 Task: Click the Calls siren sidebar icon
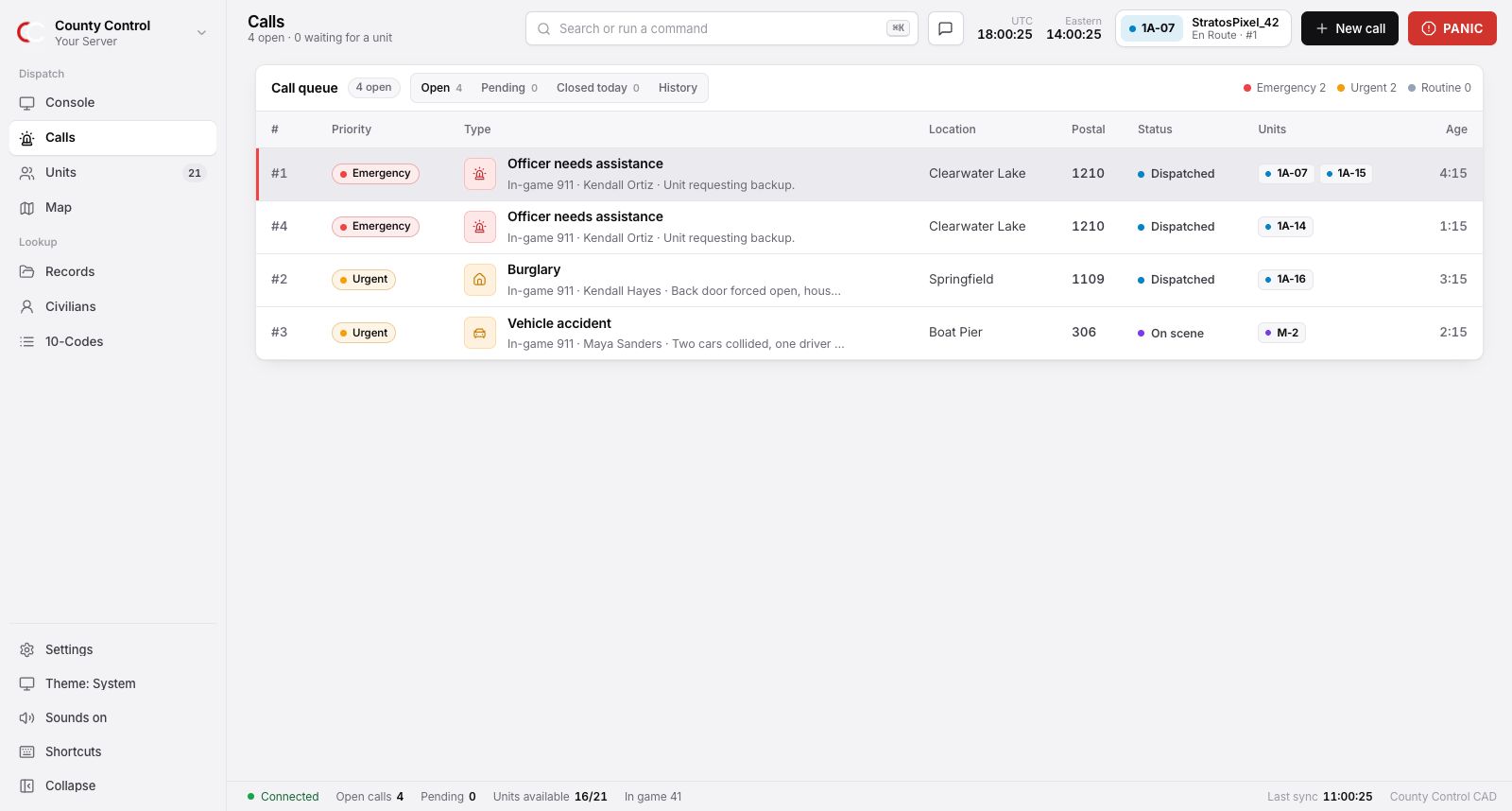(26, 138)
